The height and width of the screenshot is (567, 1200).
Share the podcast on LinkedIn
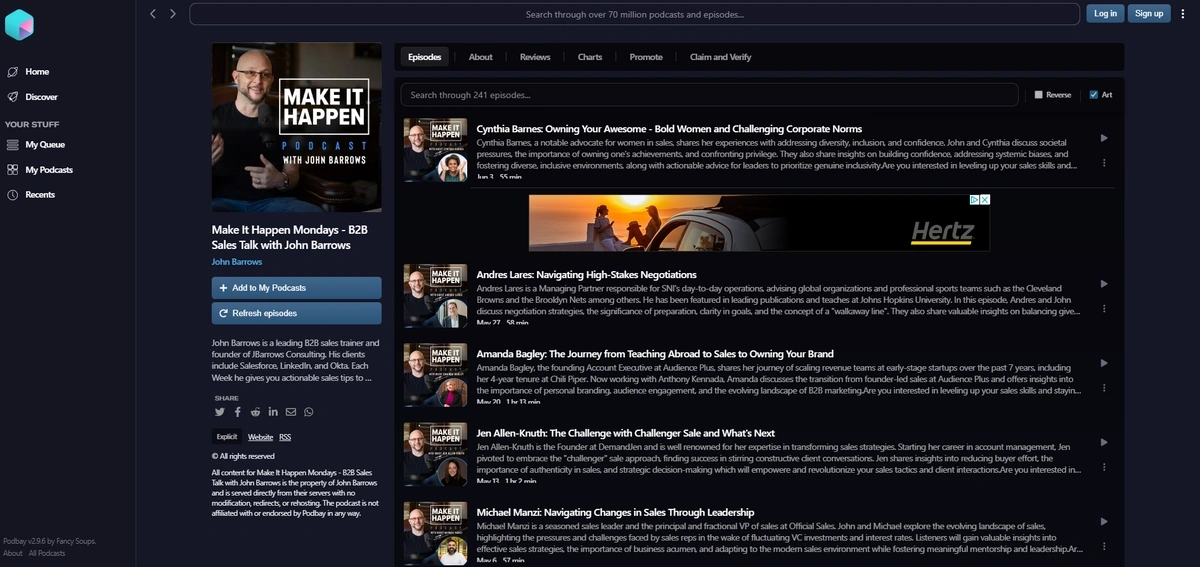pos(273,412)
